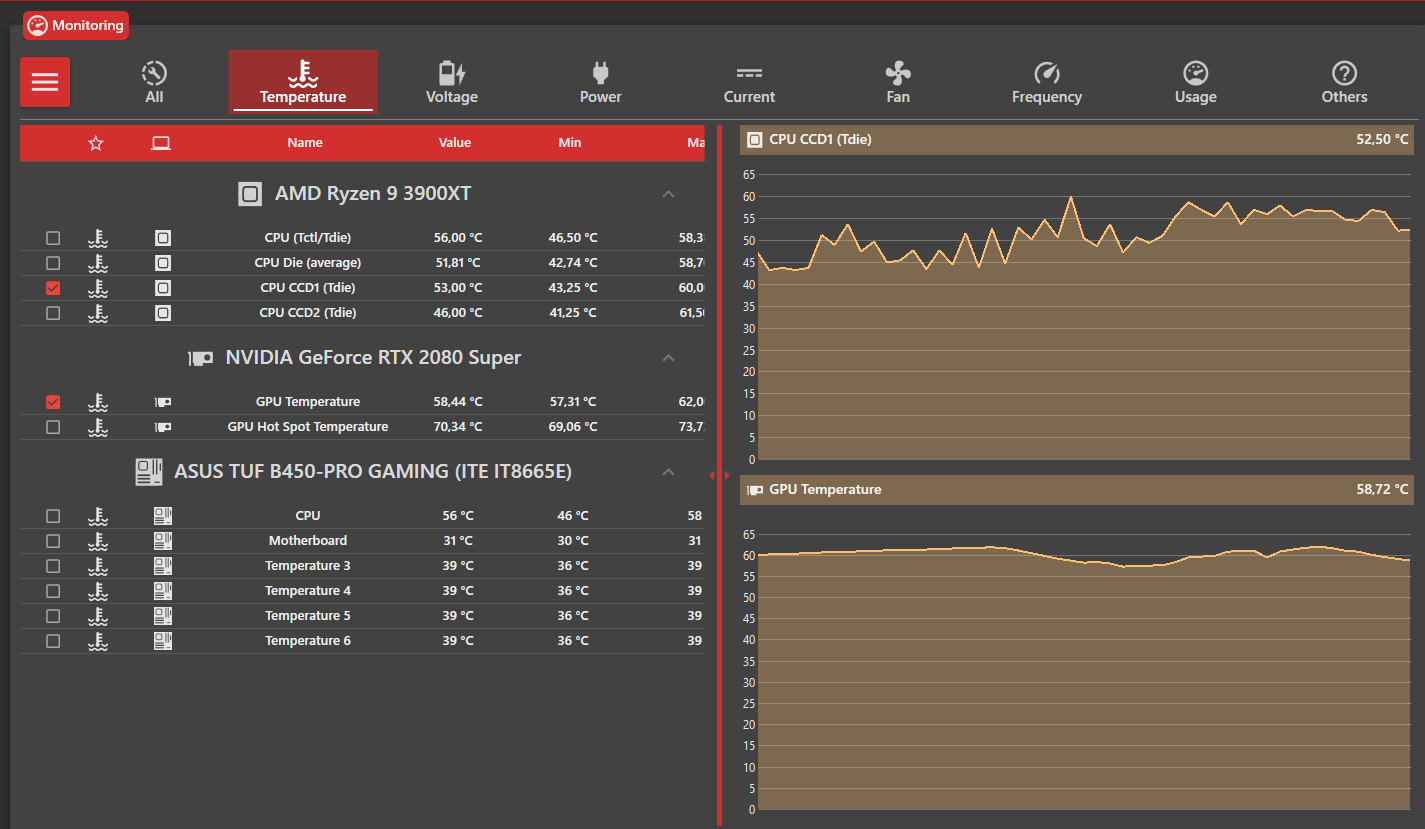Go to the Fan tab

click(898, 82)
